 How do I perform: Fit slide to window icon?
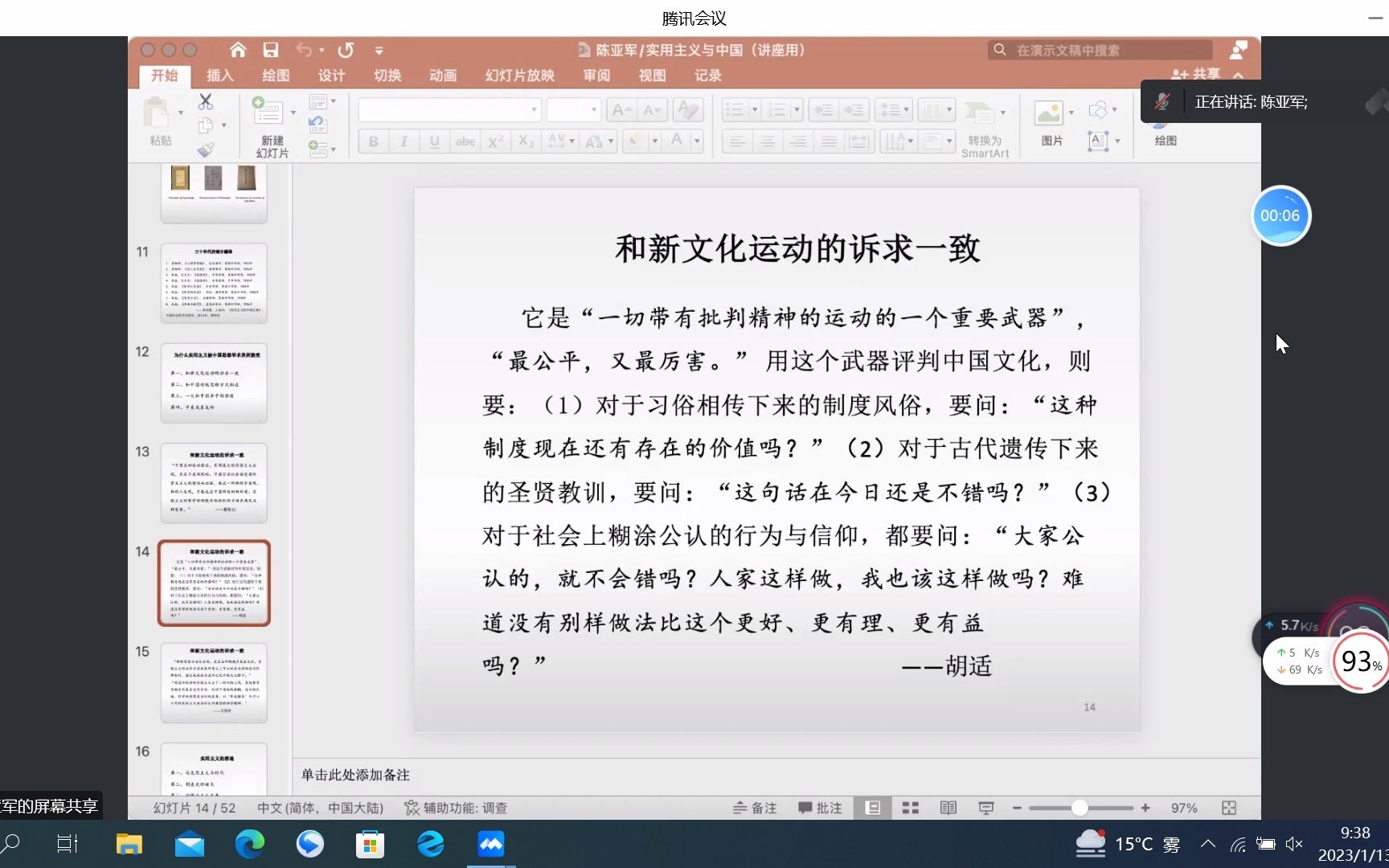(1229, 808)
